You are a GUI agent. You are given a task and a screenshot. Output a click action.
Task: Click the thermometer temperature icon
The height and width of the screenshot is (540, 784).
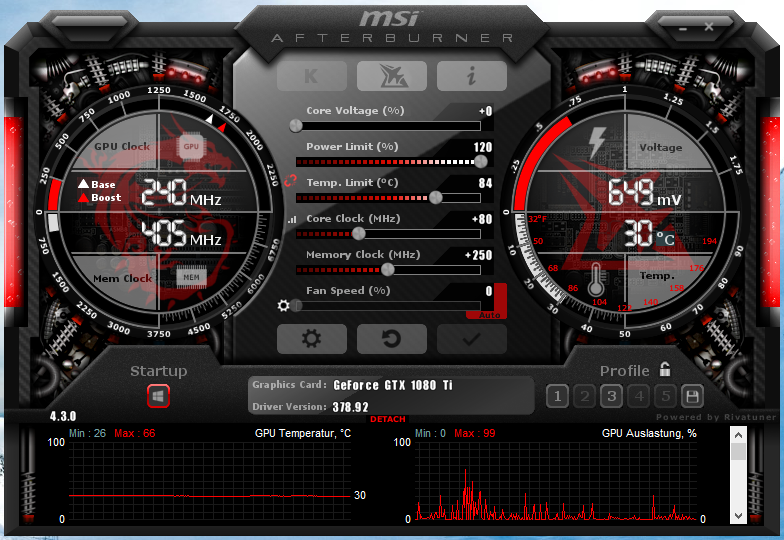point(595,279)
